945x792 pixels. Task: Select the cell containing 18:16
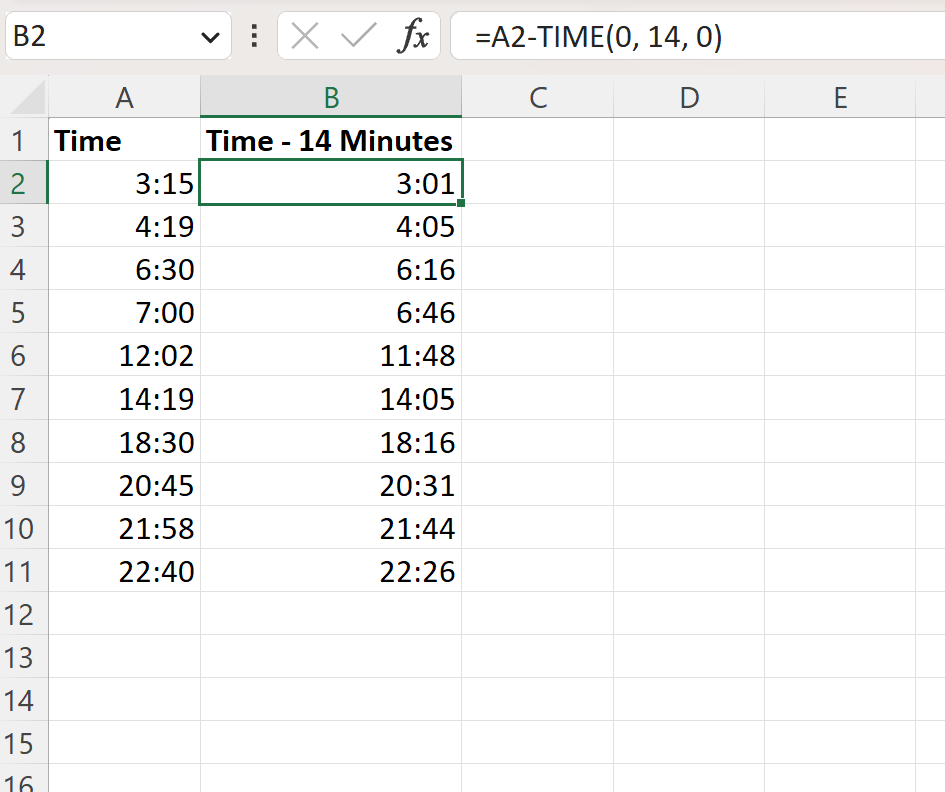[331, 442]
